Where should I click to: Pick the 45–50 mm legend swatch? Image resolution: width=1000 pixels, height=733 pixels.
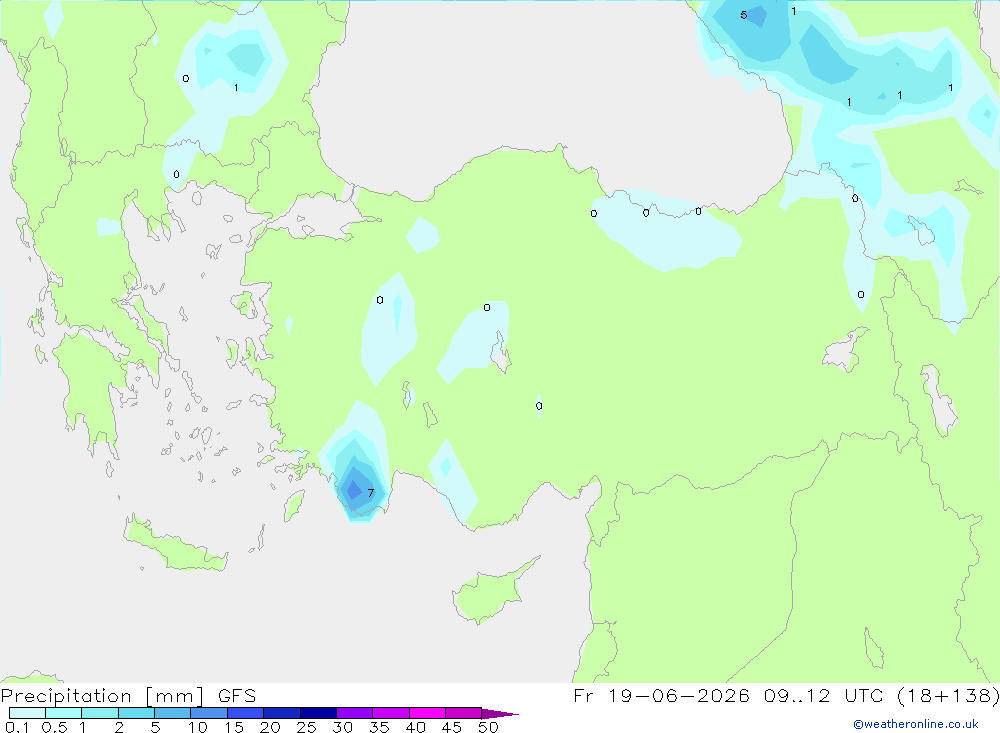click(464, 713)
